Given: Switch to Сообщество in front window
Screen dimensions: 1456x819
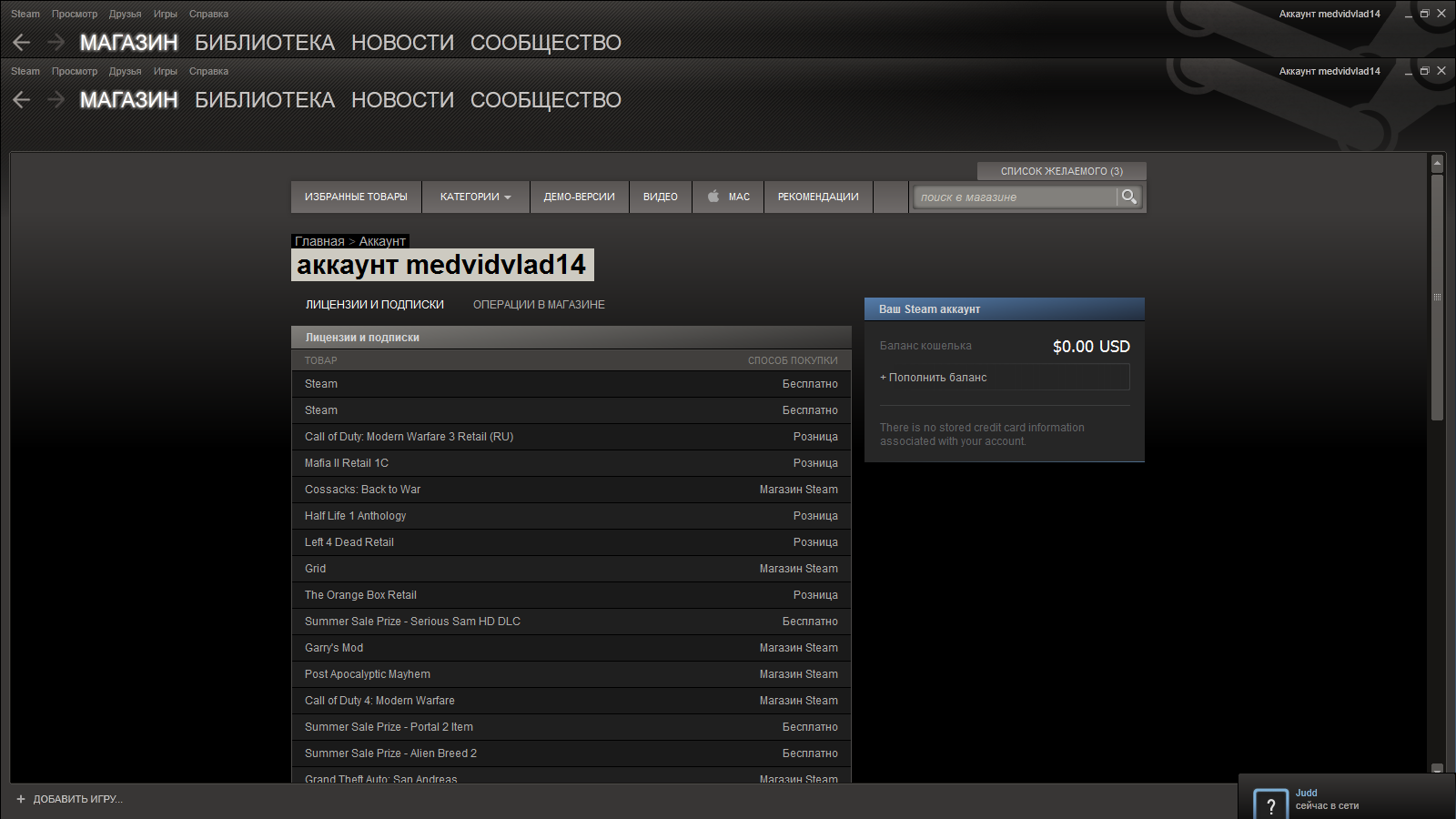Looking at the screenshot, I should (x=546, y=100).
